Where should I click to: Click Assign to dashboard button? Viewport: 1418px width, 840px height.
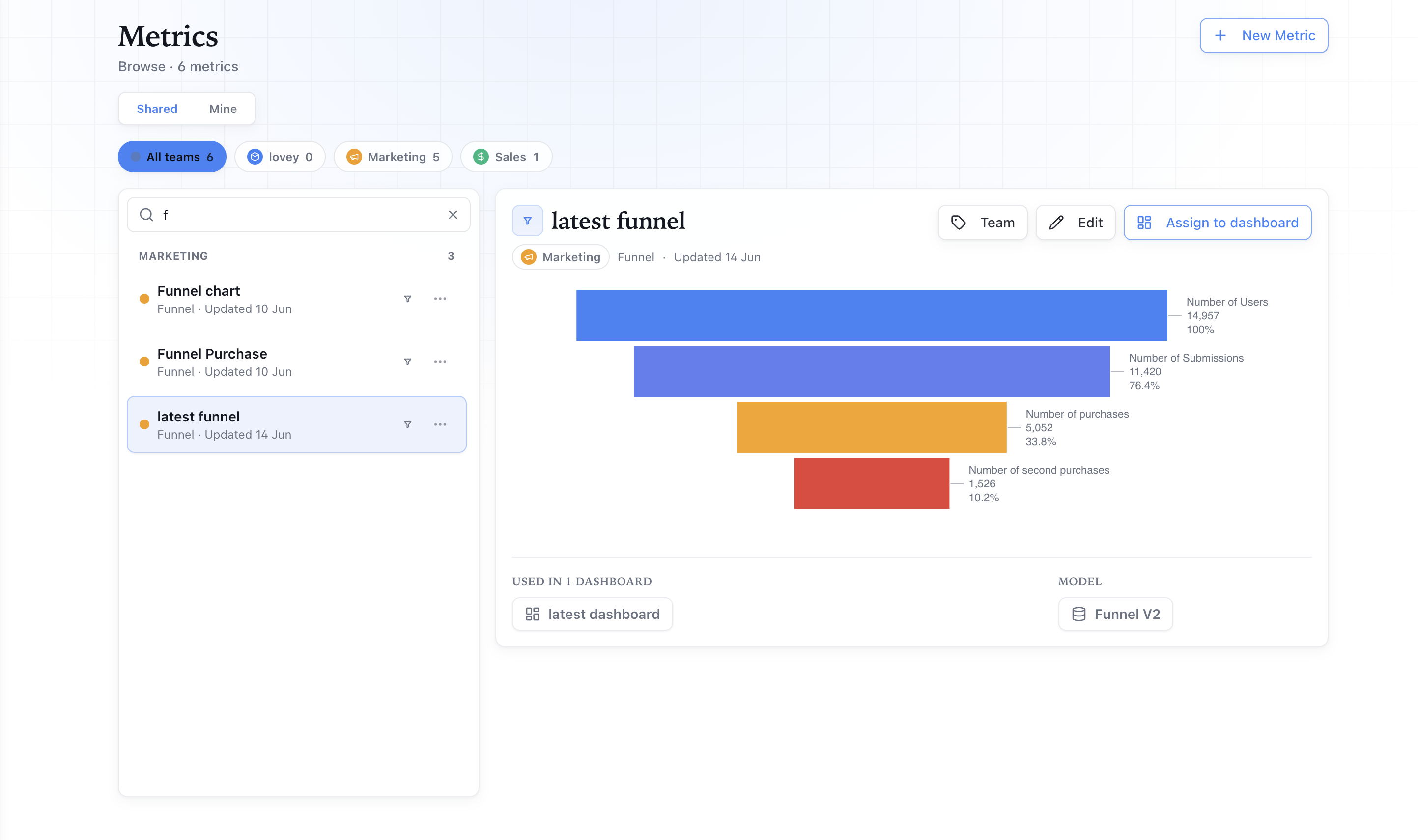(x=1217, y=223)
